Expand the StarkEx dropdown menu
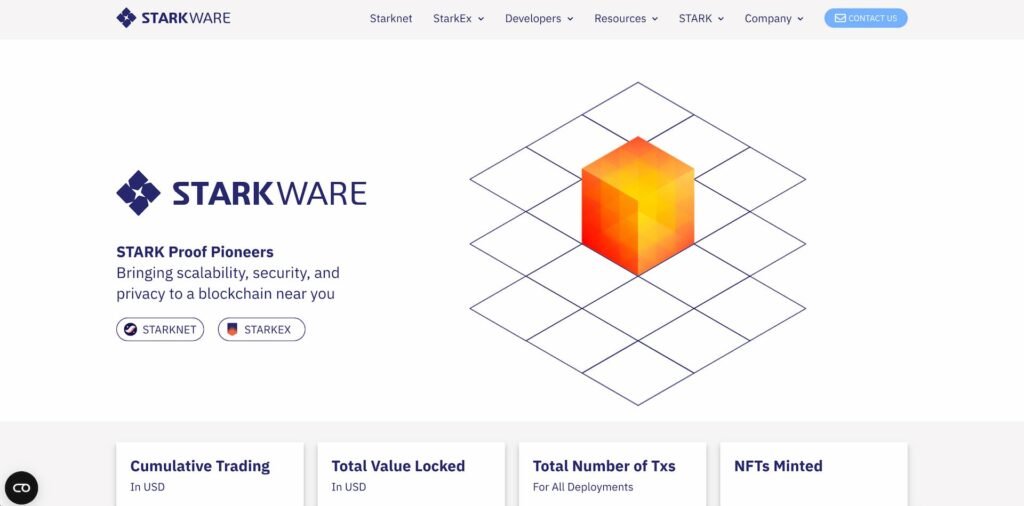The width and height of the screenshot is (1024, 506). (x=458, y=19)
